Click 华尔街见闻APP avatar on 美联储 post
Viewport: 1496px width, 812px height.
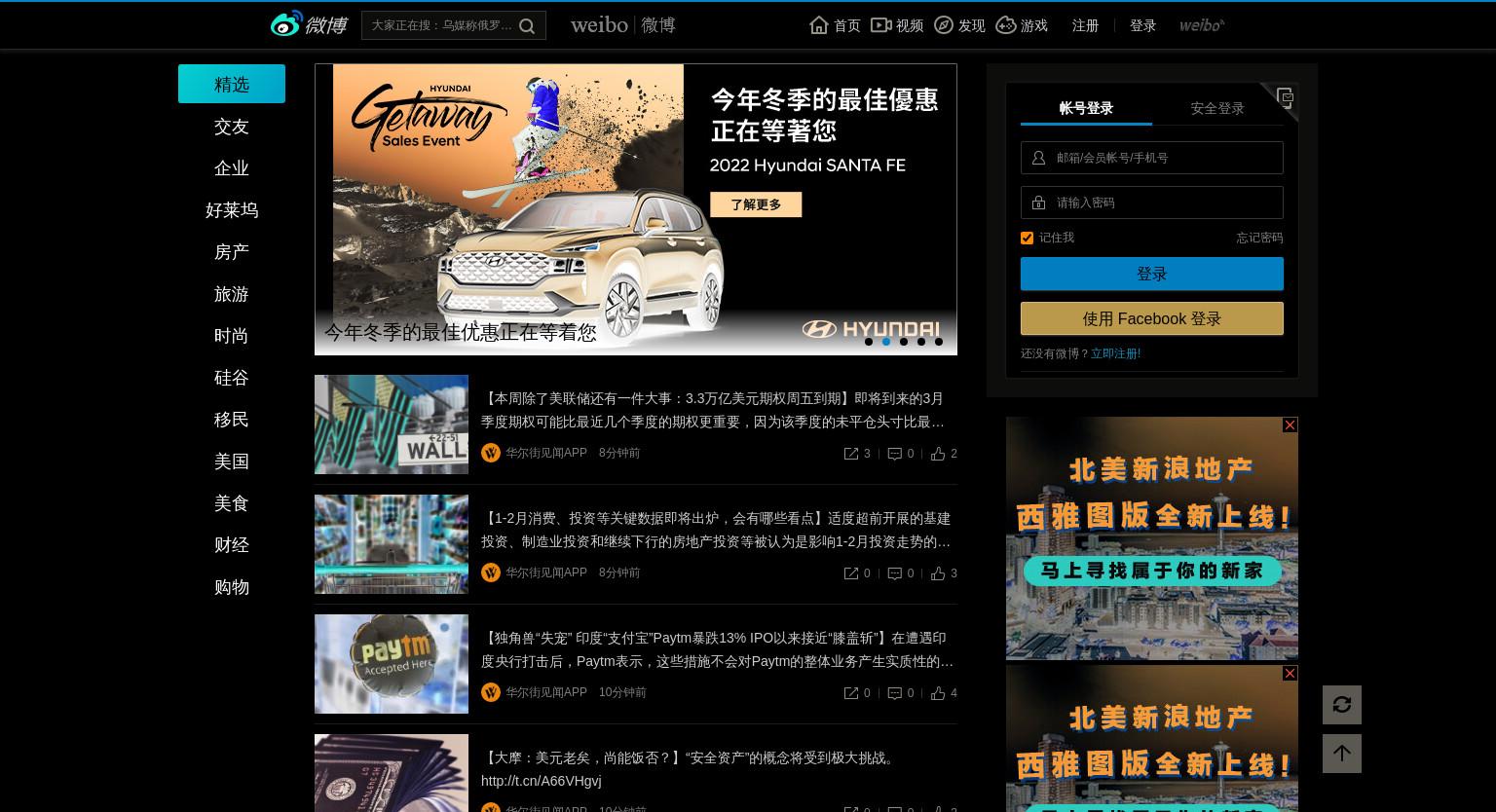click(491, 453)
